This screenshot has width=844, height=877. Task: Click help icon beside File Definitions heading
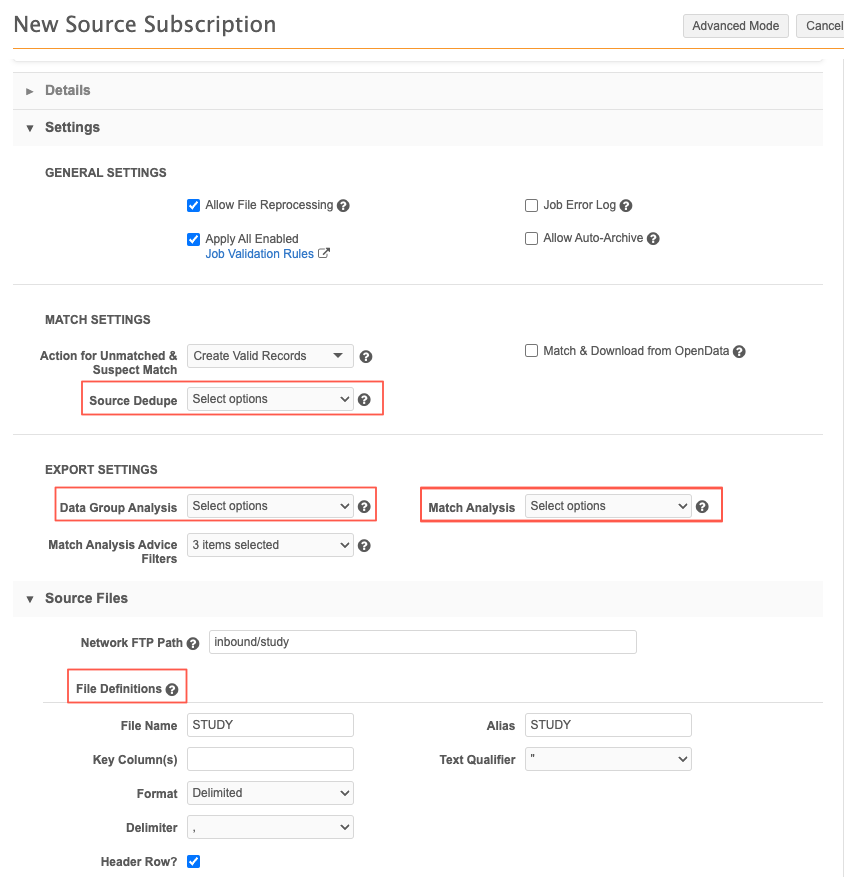[x=172, y=690]
